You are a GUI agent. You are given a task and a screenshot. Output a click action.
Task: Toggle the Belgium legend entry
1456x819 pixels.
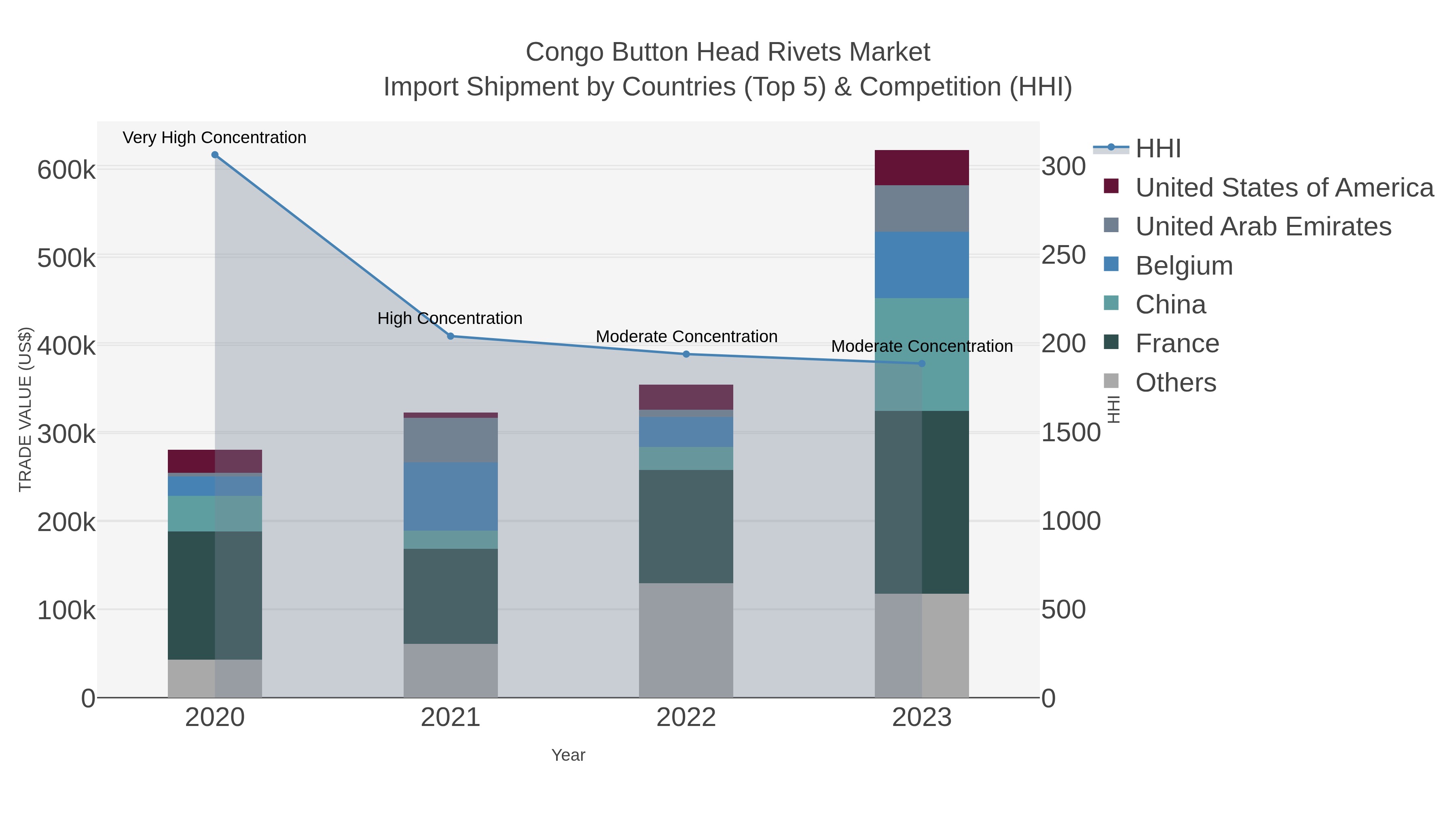point(1168,266)
